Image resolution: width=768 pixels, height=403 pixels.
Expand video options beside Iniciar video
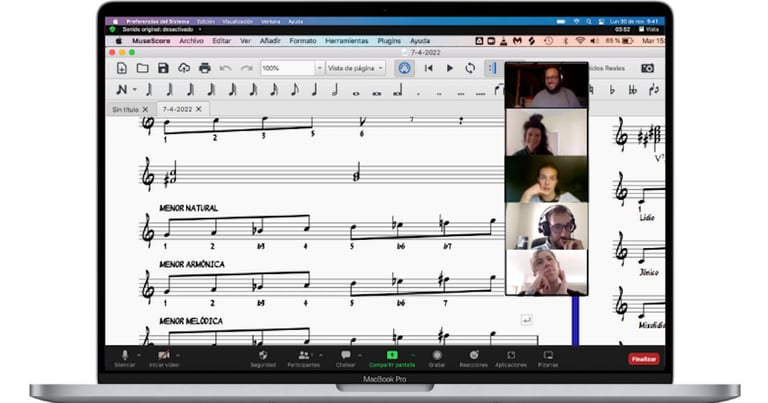coord(178,355)
